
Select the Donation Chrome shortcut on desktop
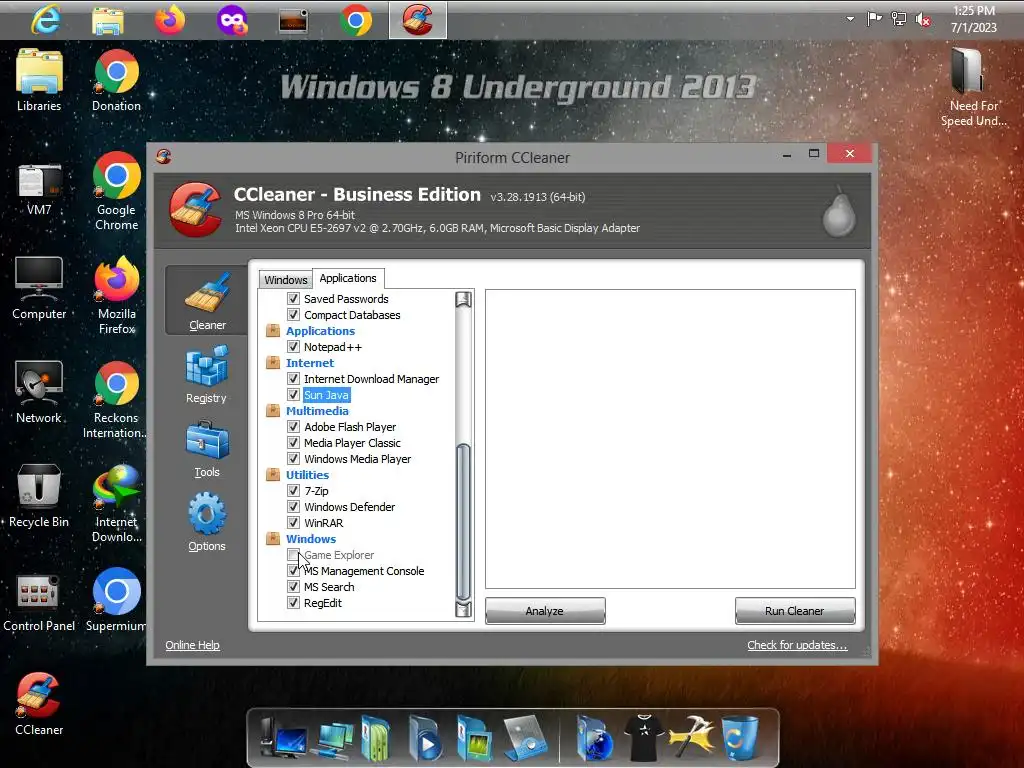(x=116, y=80)
